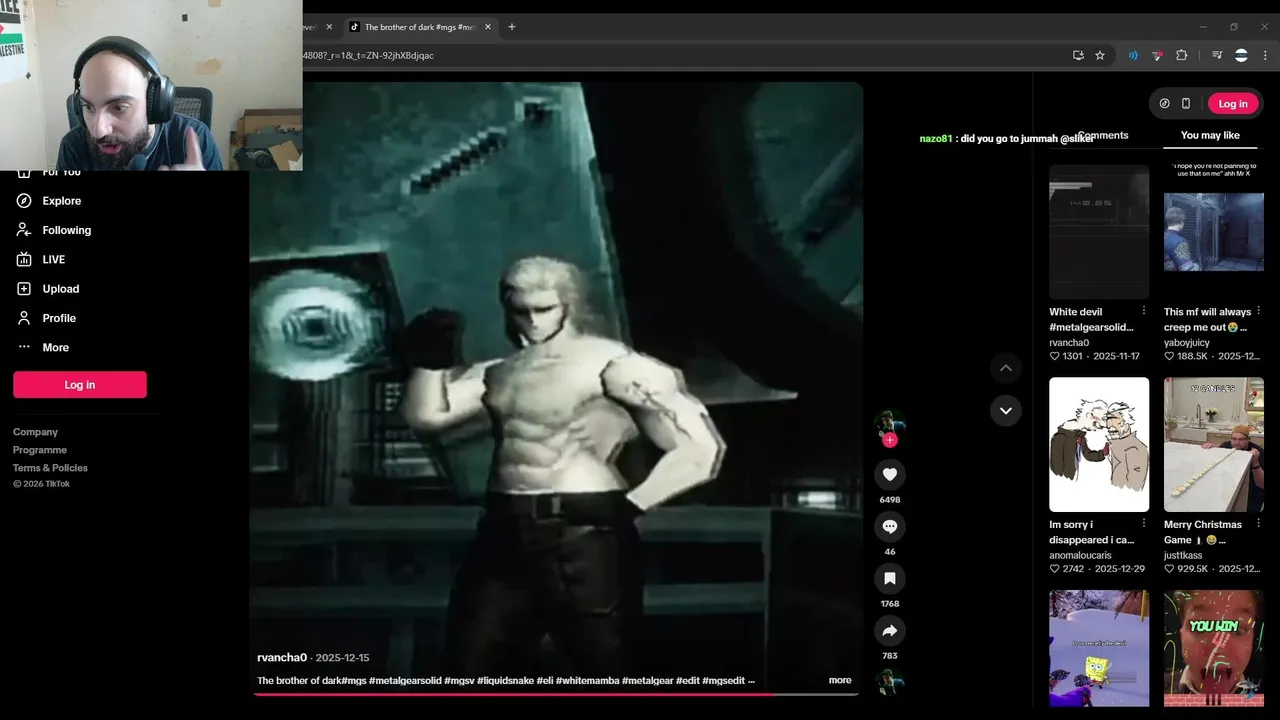This screenshot has width=1280, height=720.
Task: Click the pink Log in button in sidebar
Action: [80, 385]
